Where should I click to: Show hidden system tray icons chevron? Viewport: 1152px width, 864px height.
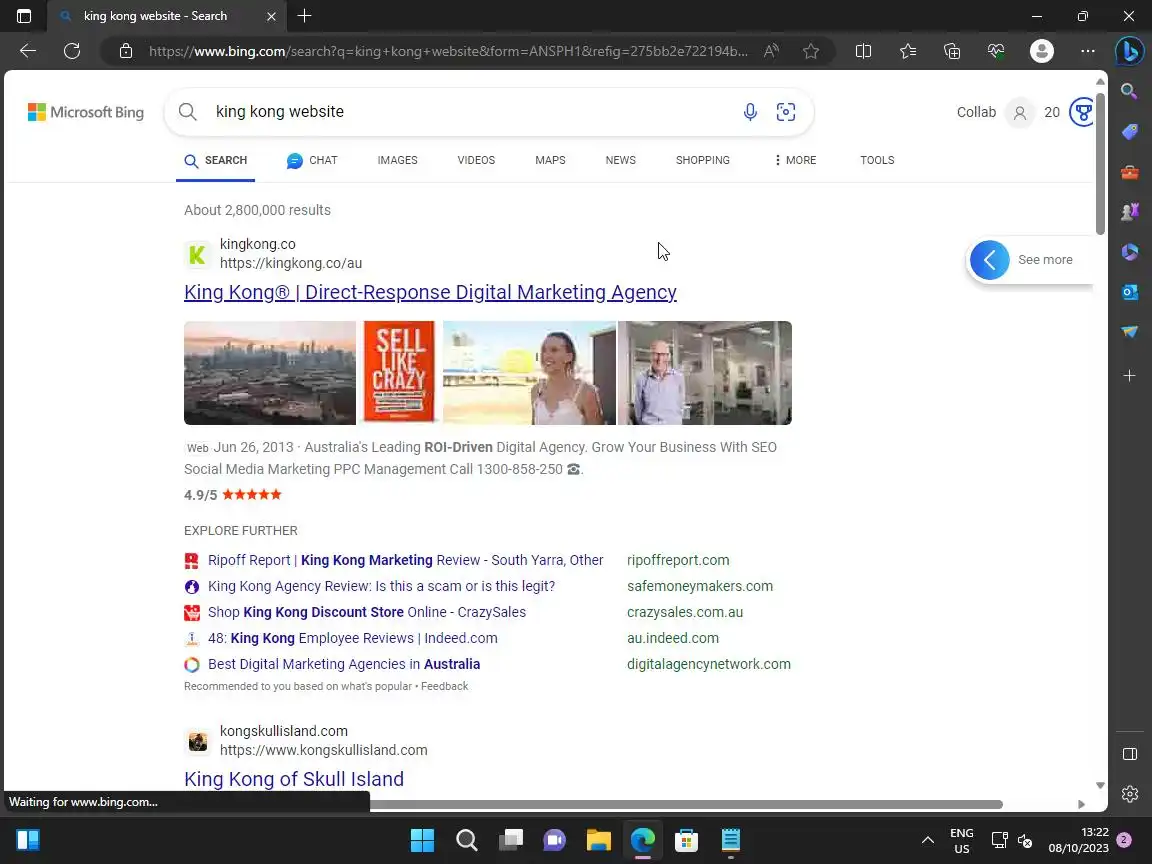click(928, 840)
